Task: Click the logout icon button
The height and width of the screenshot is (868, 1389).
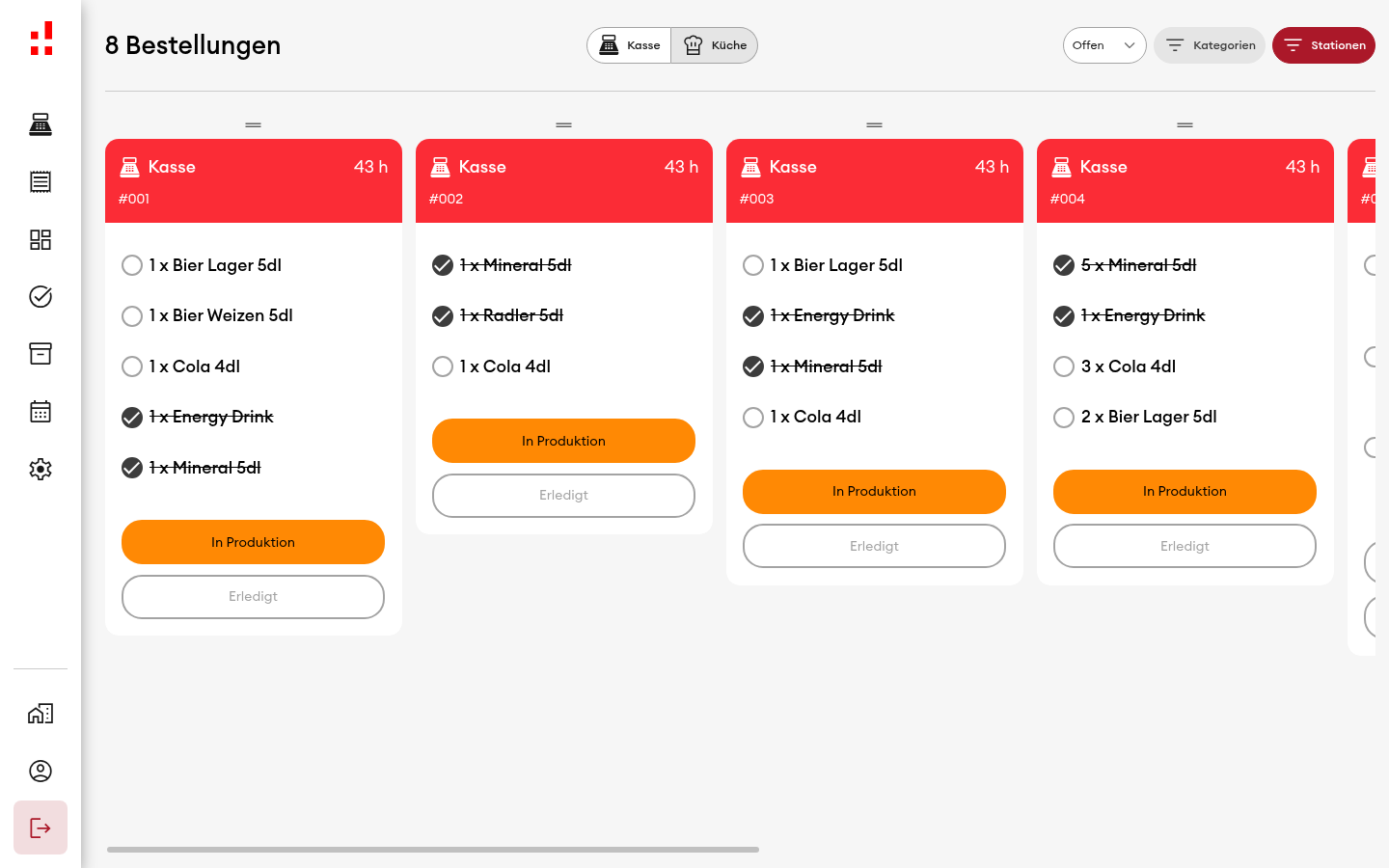Action: 41,827
